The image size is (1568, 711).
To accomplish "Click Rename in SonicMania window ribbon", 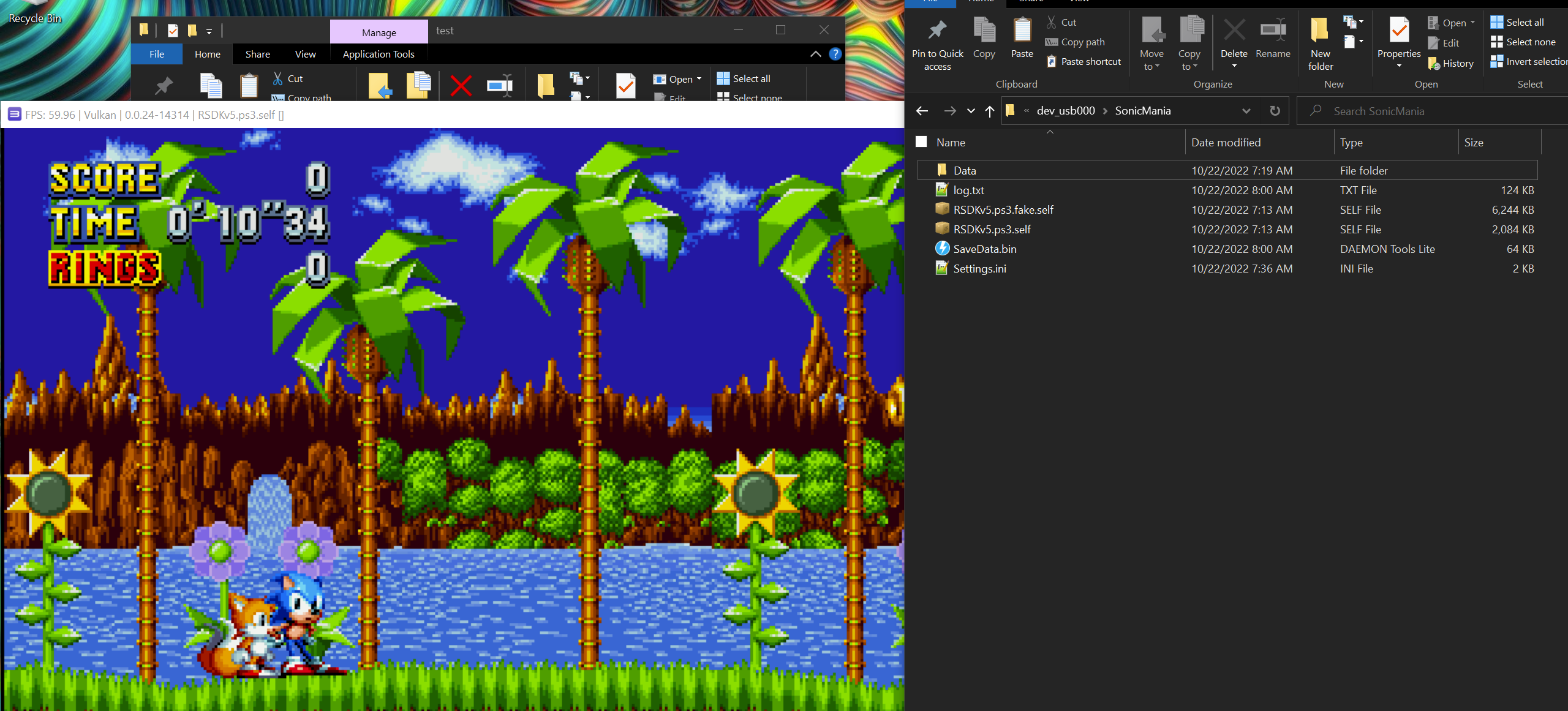I will point(1273,38).
